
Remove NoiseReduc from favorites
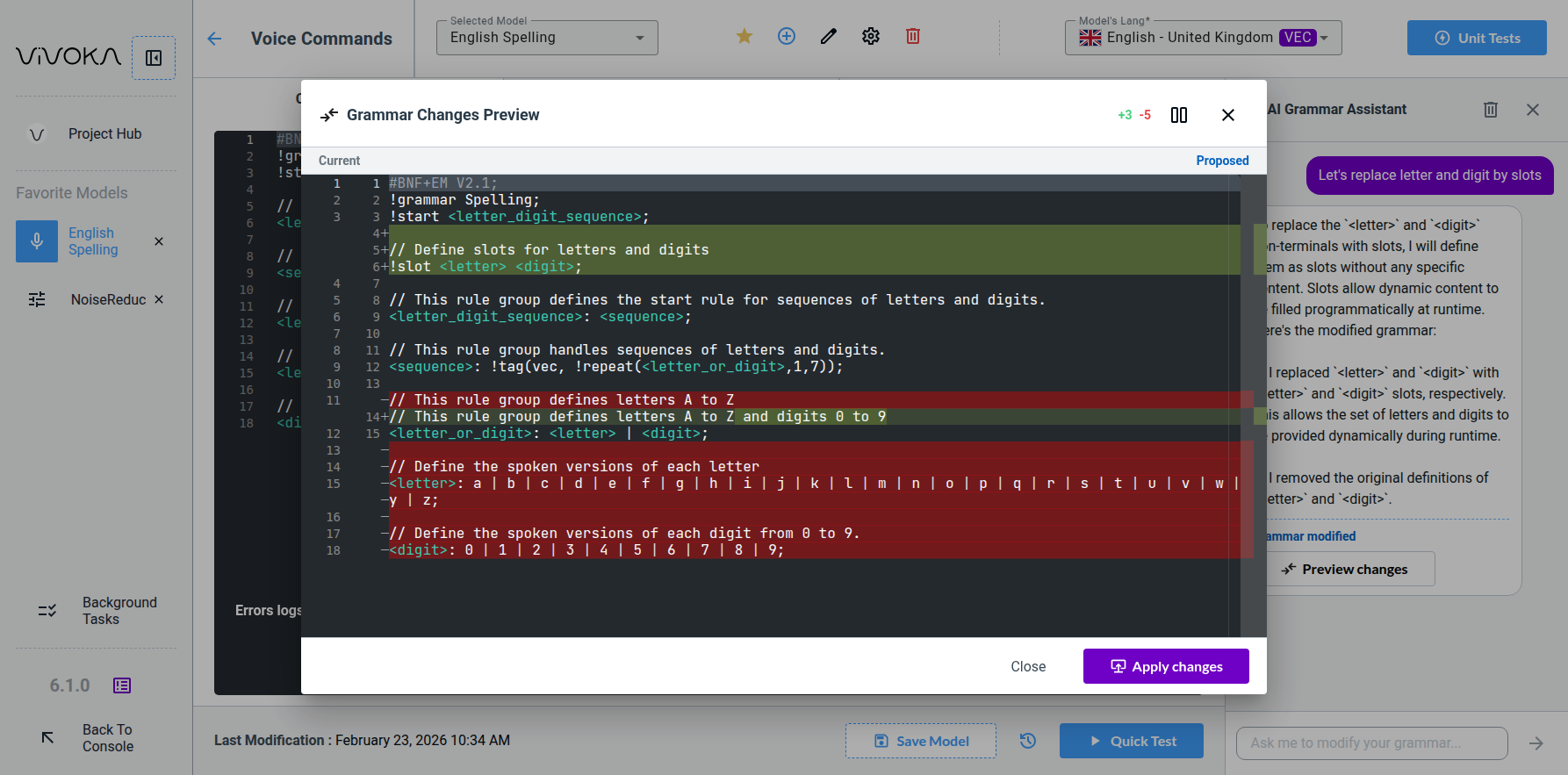point(159,299)
